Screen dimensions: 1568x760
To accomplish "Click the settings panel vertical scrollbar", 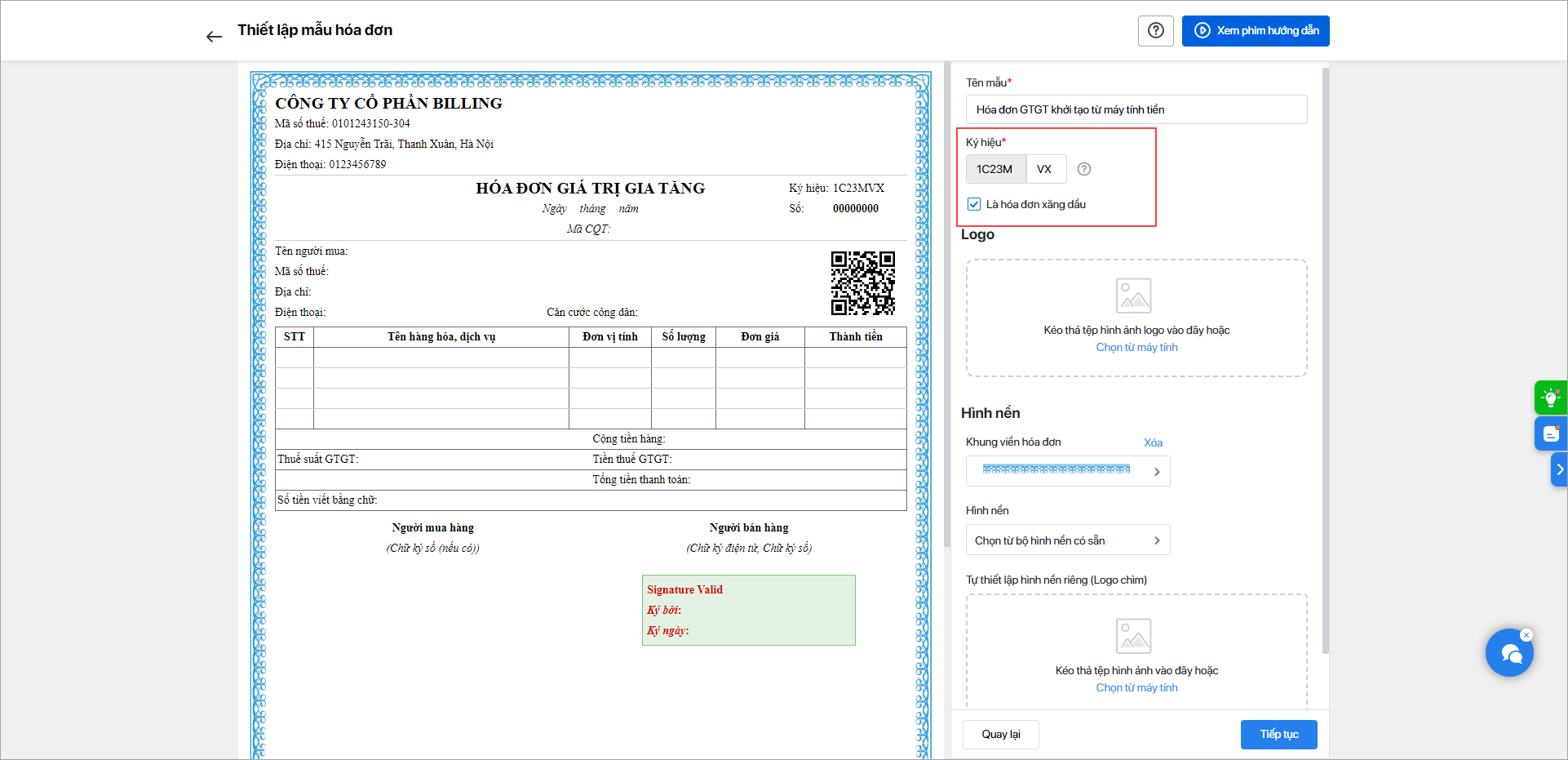I will [x=1325, y=359].
